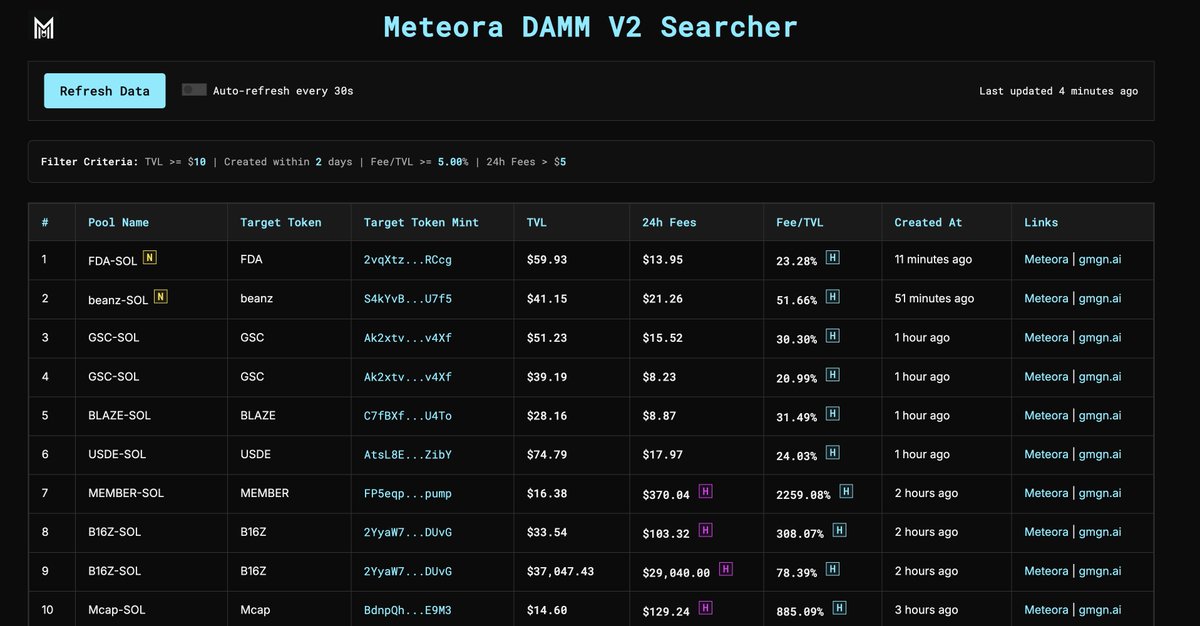Click the N badge beside beanz-SOL
Image resolution: width=1200 pixels, height=626 pixels.
[x=160, y=297]
